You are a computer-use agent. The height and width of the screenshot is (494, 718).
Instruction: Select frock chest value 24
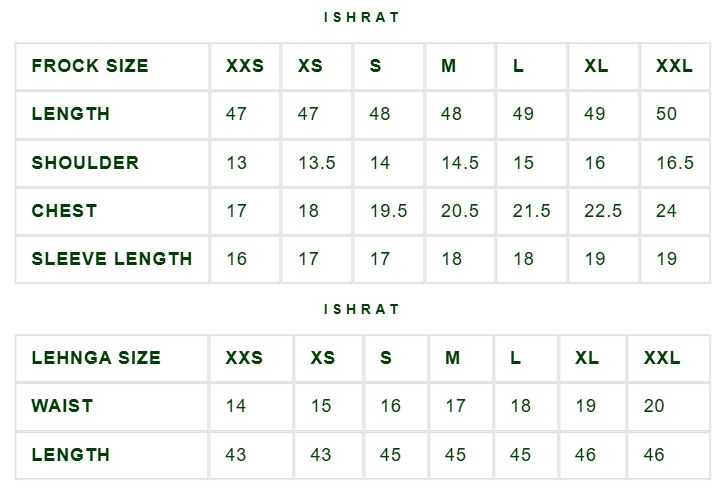(666, 211)
